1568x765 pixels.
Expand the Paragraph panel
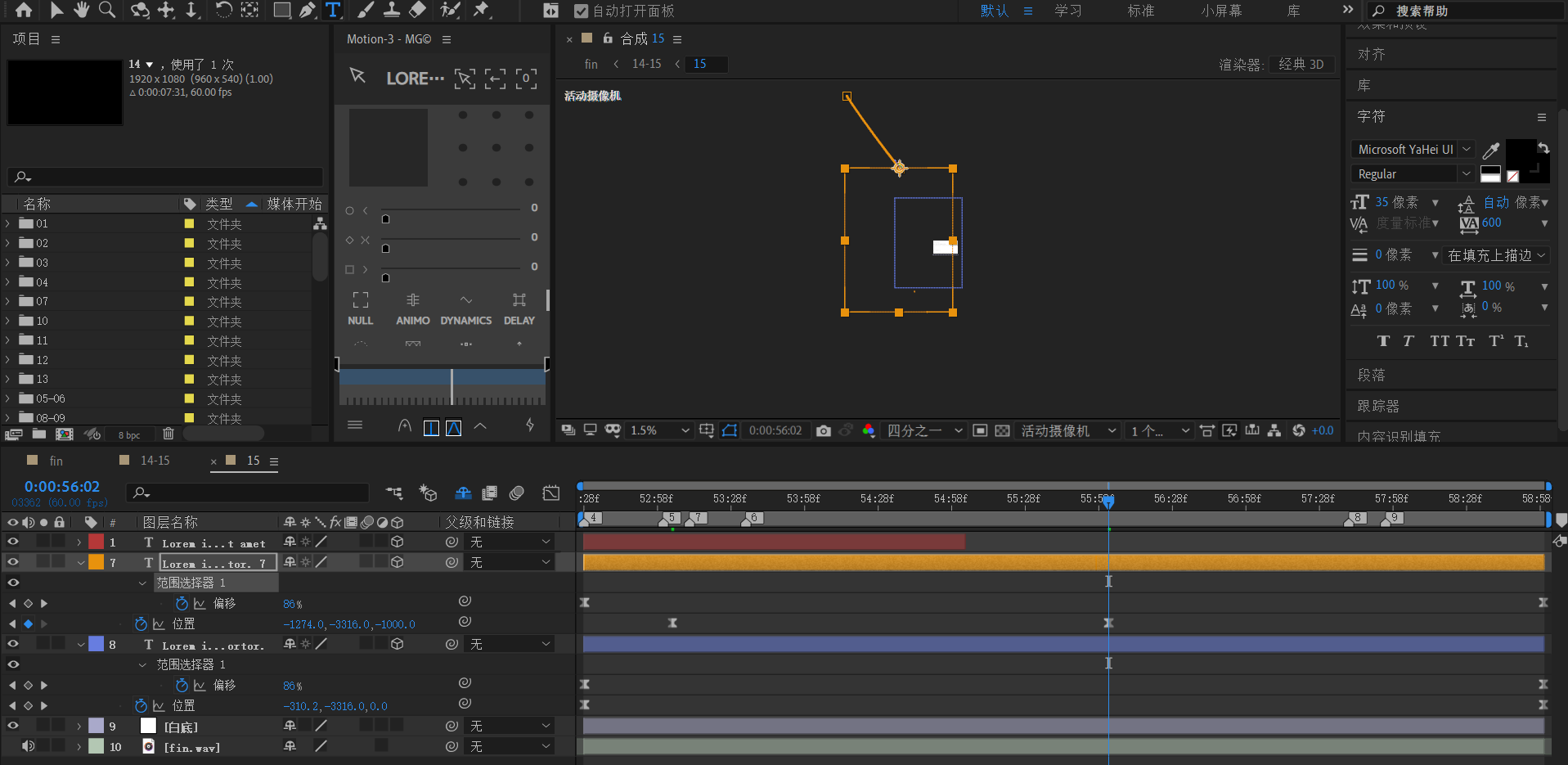[1372, 375]
